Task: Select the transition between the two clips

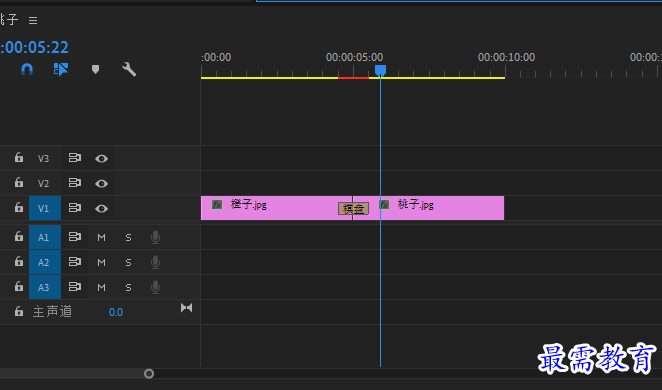Action: [x=353, y=208]
